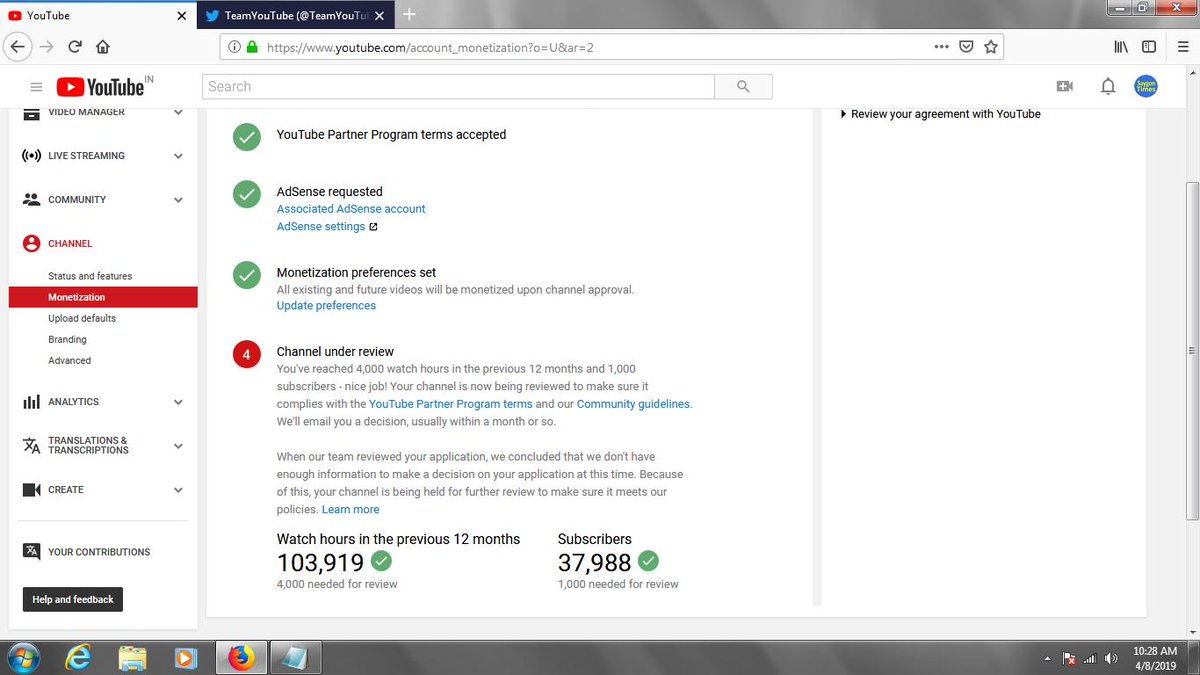
Task: Go forward with the browser forward arrow
Action: click(47, 46)
